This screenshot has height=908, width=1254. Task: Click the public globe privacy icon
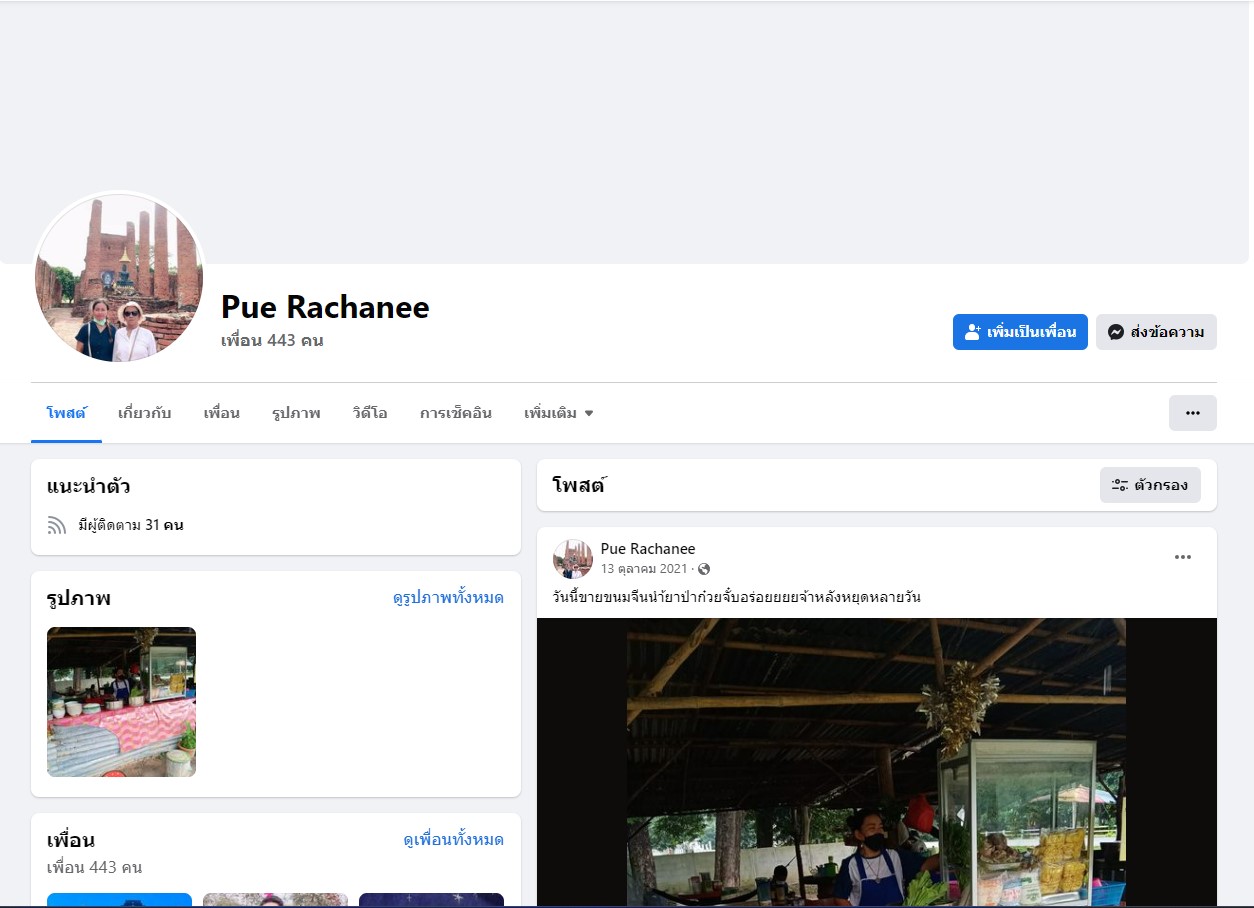(x=704, y=569)
